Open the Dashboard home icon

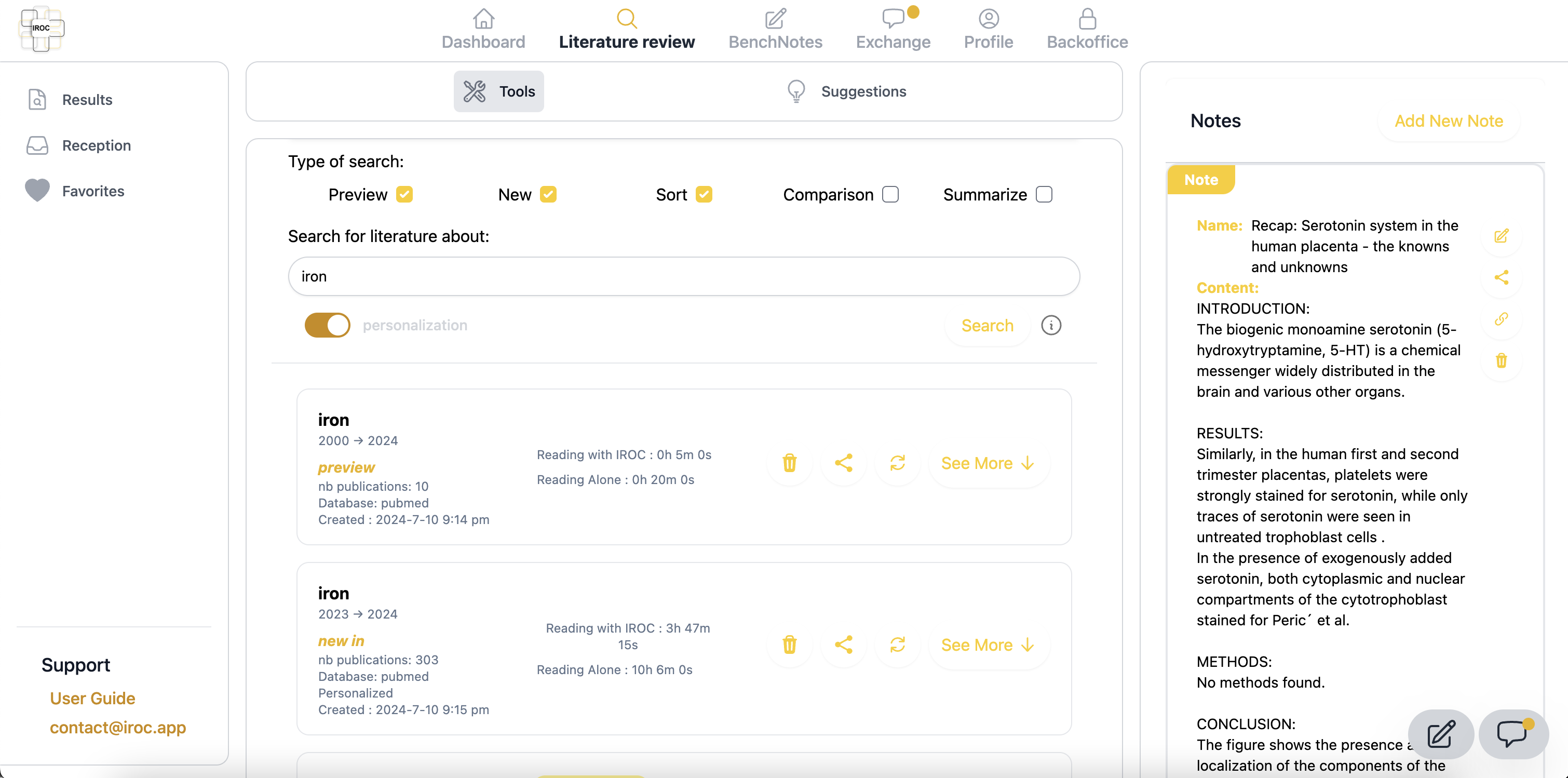[483, 18]
